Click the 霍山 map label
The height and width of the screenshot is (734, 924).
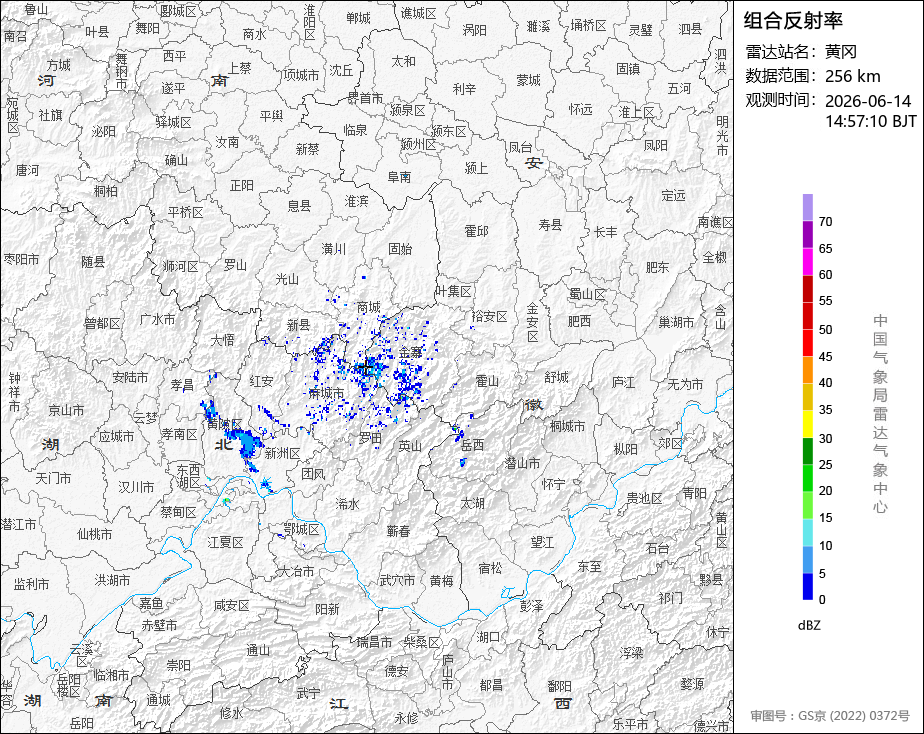(x=487, y=381)
